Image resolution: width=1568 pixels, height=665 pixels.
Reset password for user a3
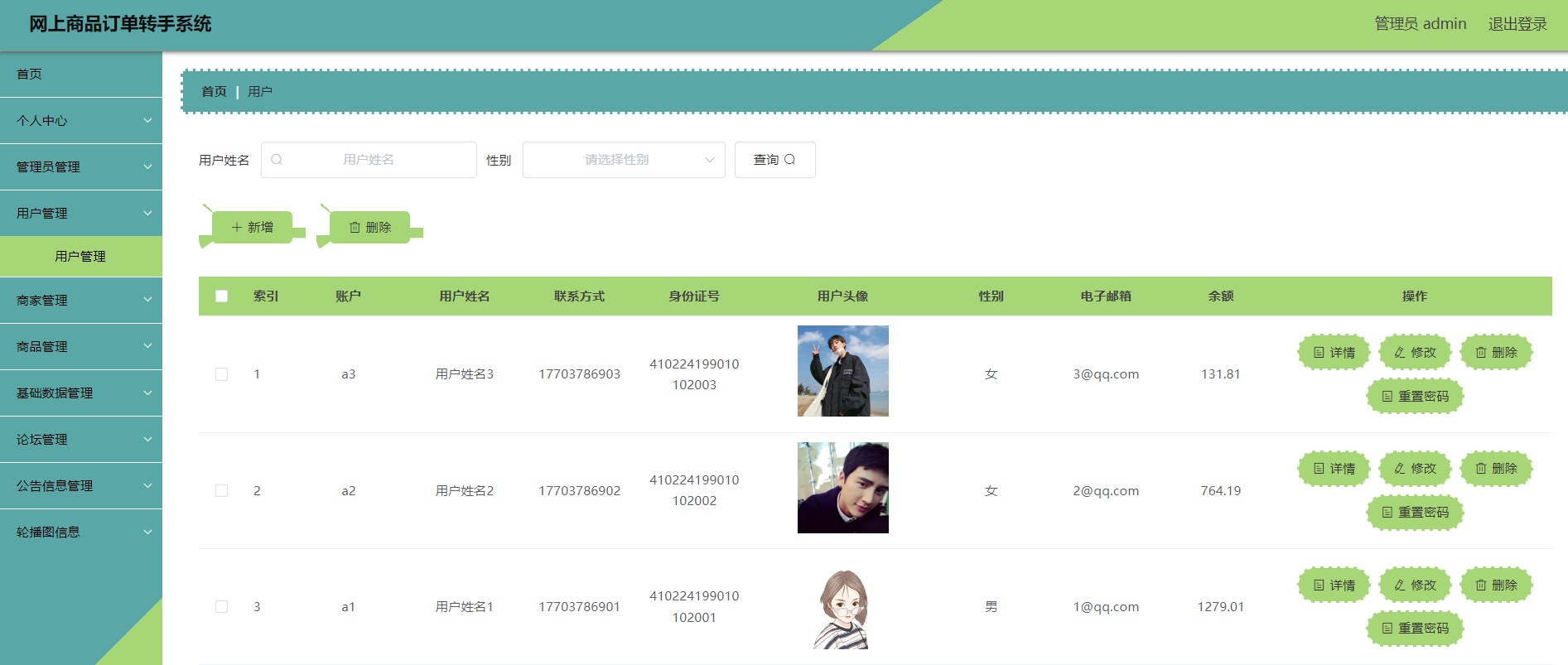(x=1415, y=397)
